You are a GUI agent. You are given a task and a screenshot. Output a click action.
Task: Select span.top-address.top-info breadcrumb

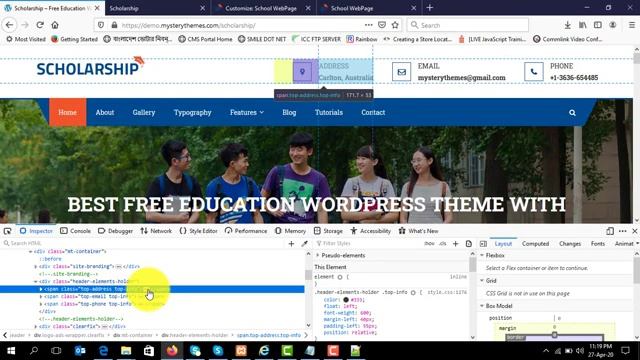(269, 336)
